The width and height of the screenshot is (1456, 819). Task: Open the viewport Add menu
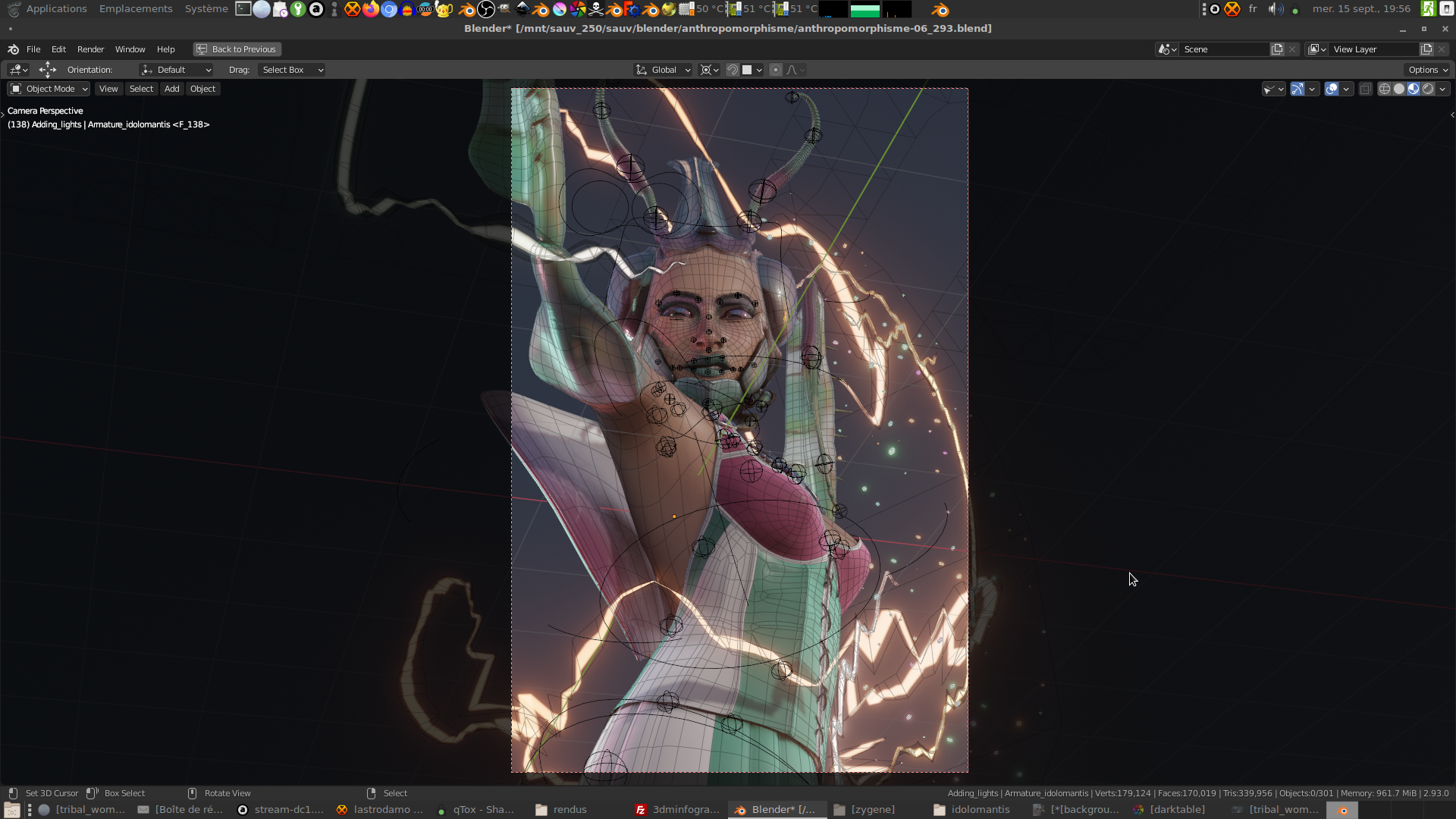tap(172, 89)
